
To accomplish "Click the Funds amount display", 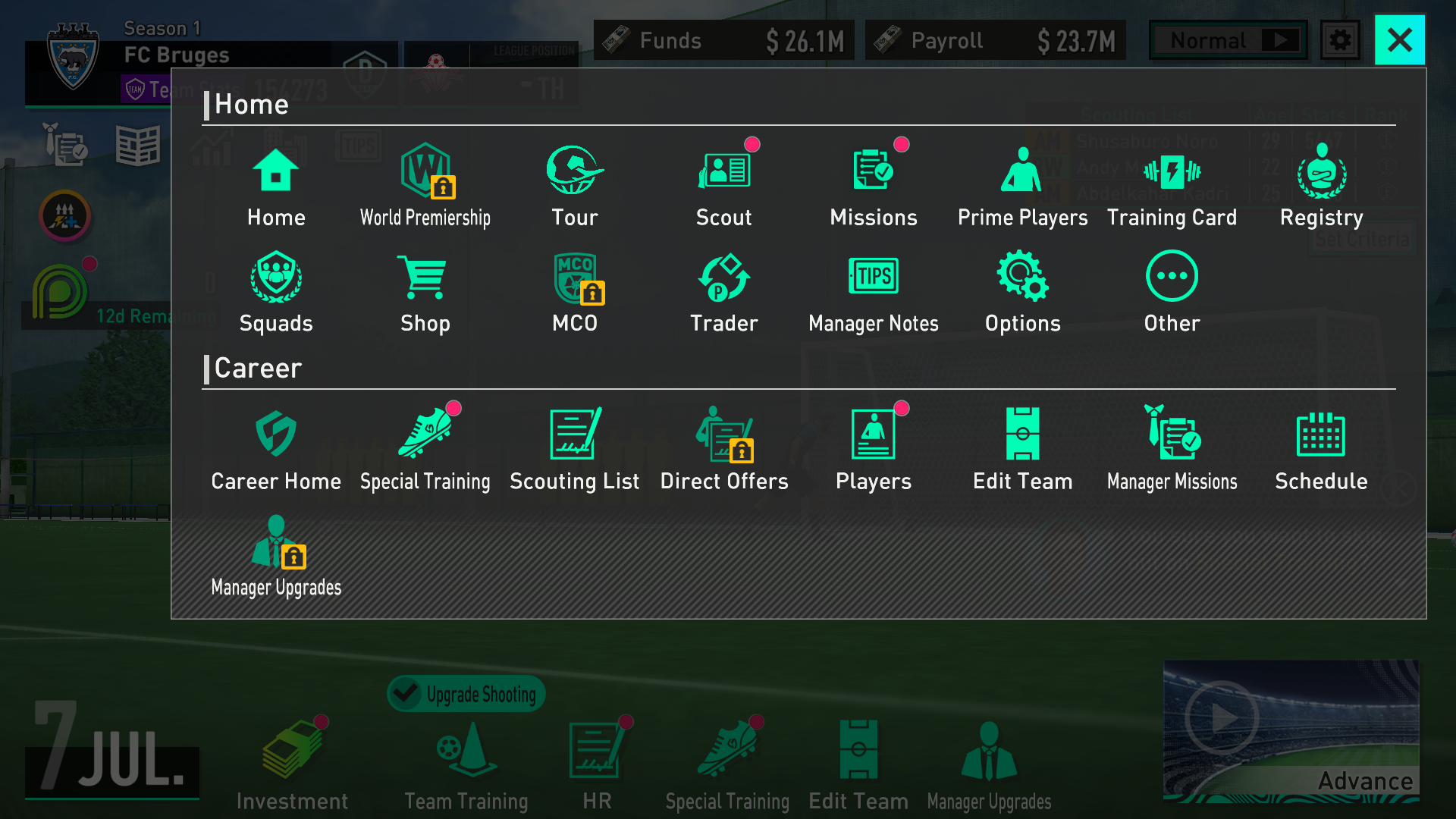I will point(723,40).
